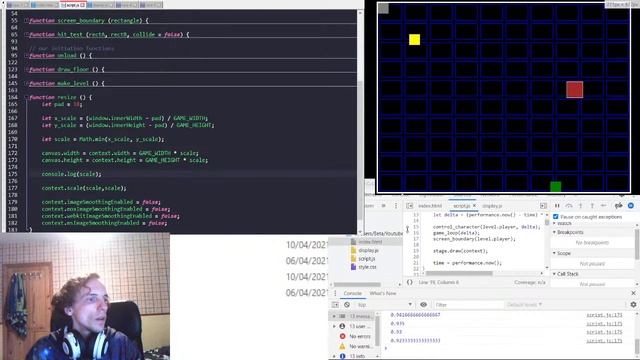
Task: Click the red square in the game canvas
Action: pyautogui.click(x=574, y=90)
